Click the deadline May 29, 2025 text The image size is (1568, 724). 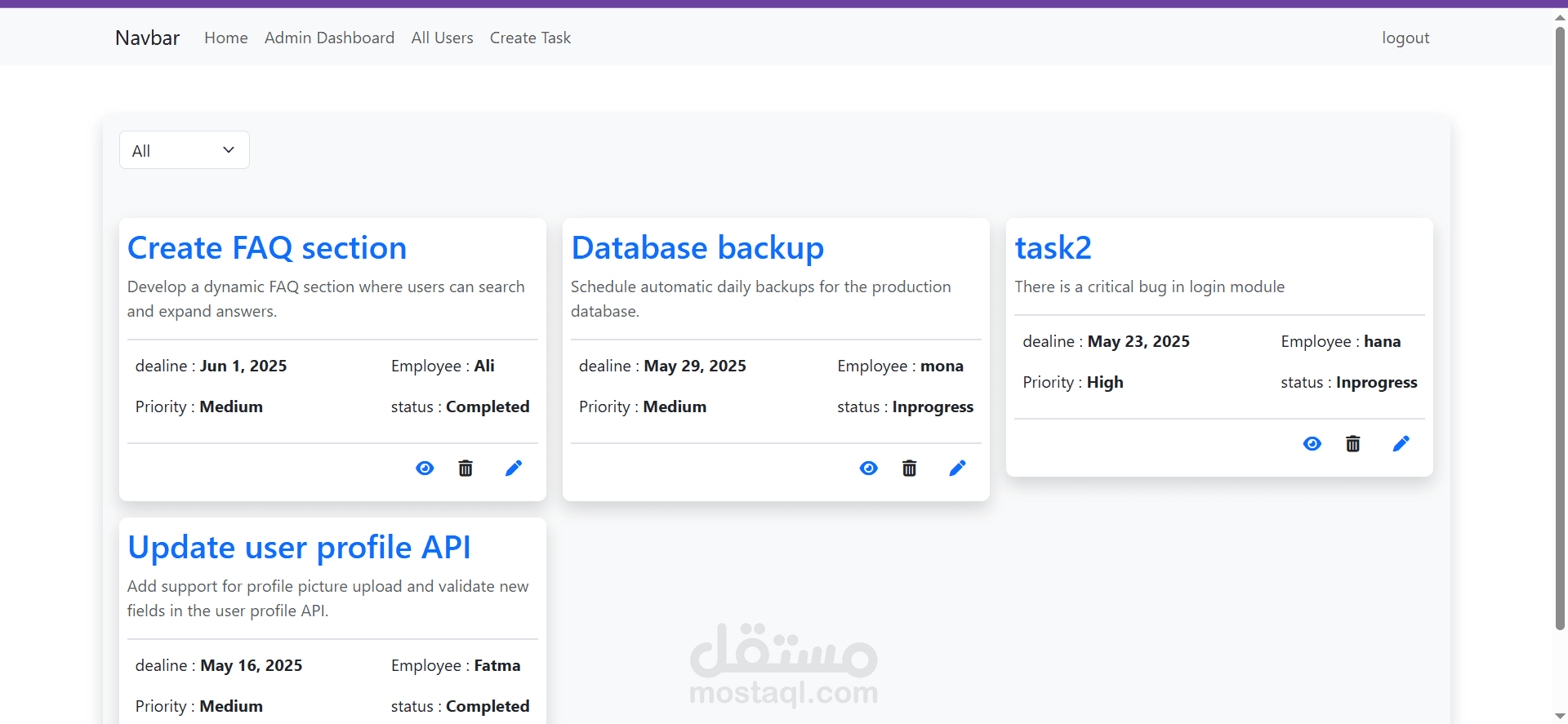coord(662,366)
